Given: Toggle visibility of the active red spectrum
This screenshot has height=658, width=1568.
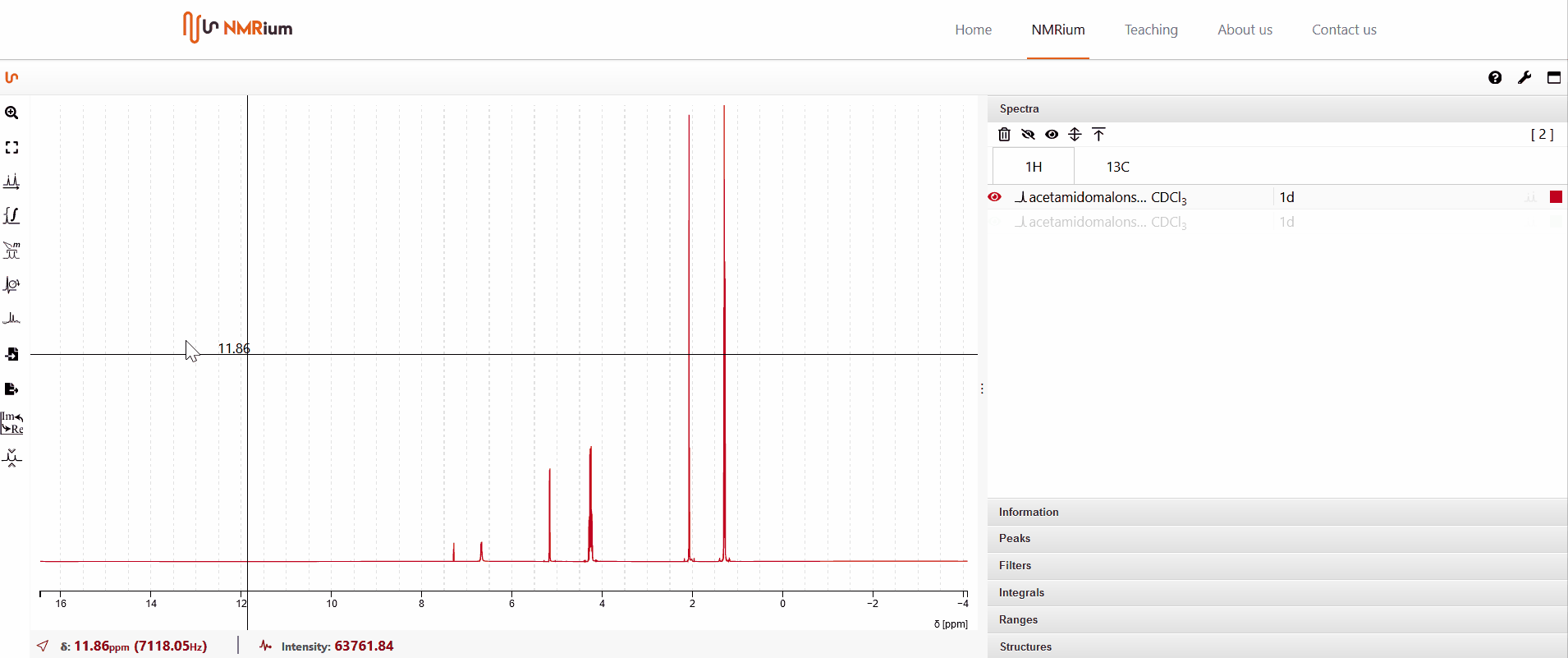Looking at the screenshot, I should coord(995,197).
